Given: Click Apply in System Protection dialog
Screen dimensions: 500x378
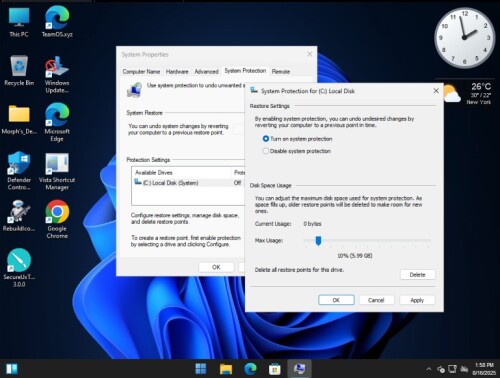Looking at the screenshot, I should pos(417,300).
